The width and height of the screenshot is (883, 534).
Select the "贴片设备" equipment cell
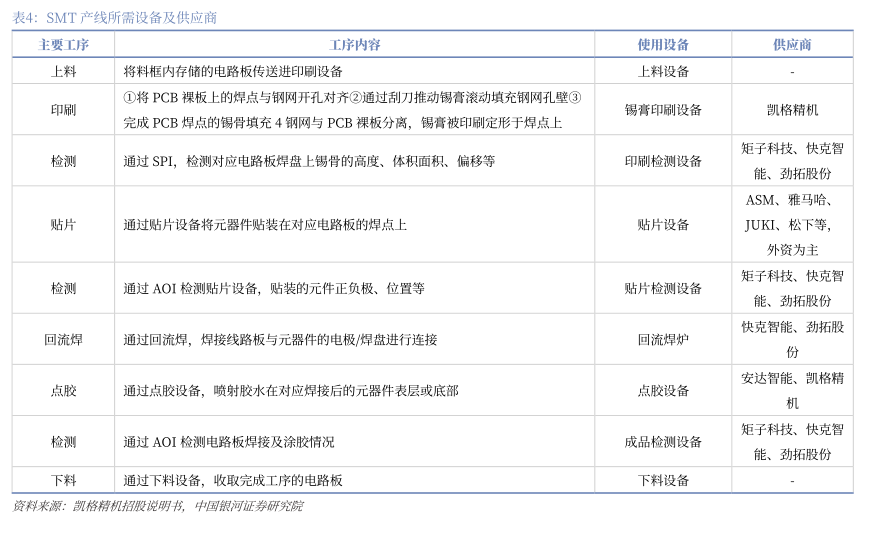click(663, 225)
